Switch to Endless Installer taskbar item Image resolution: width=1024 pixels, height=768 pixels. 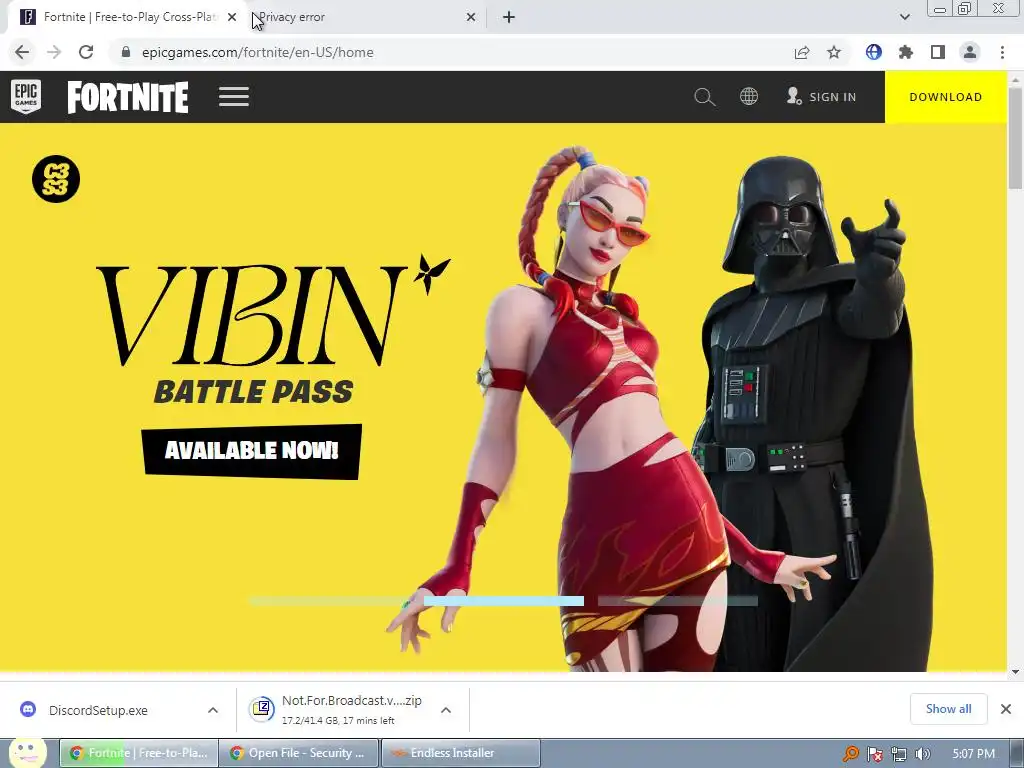point(460,753)
